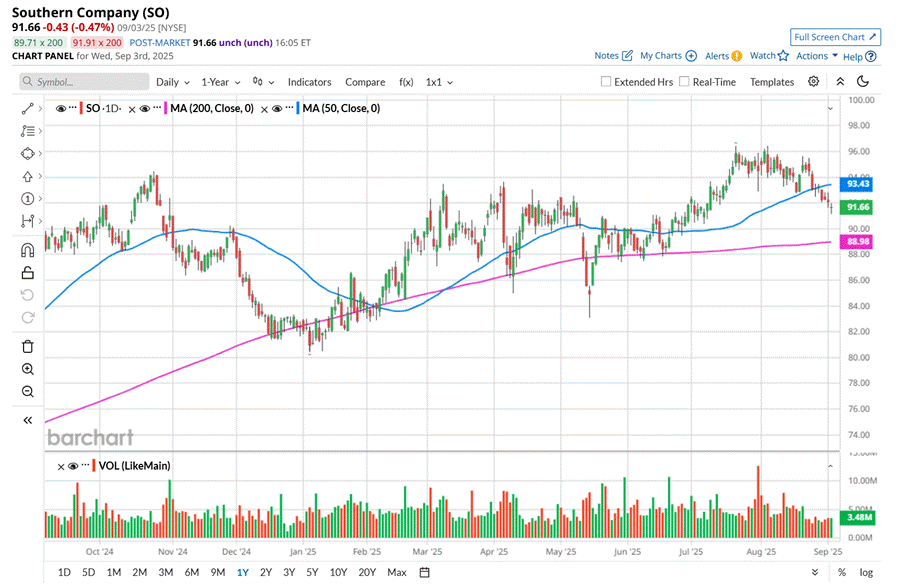
Task: Open the Templates menu
Action: click(x=772, y=82)
